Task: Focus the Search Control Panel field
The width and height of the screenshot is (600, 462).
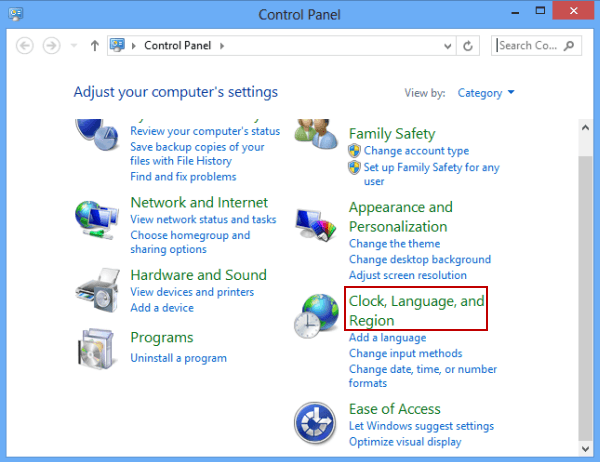Action: (x=530, y=46)
